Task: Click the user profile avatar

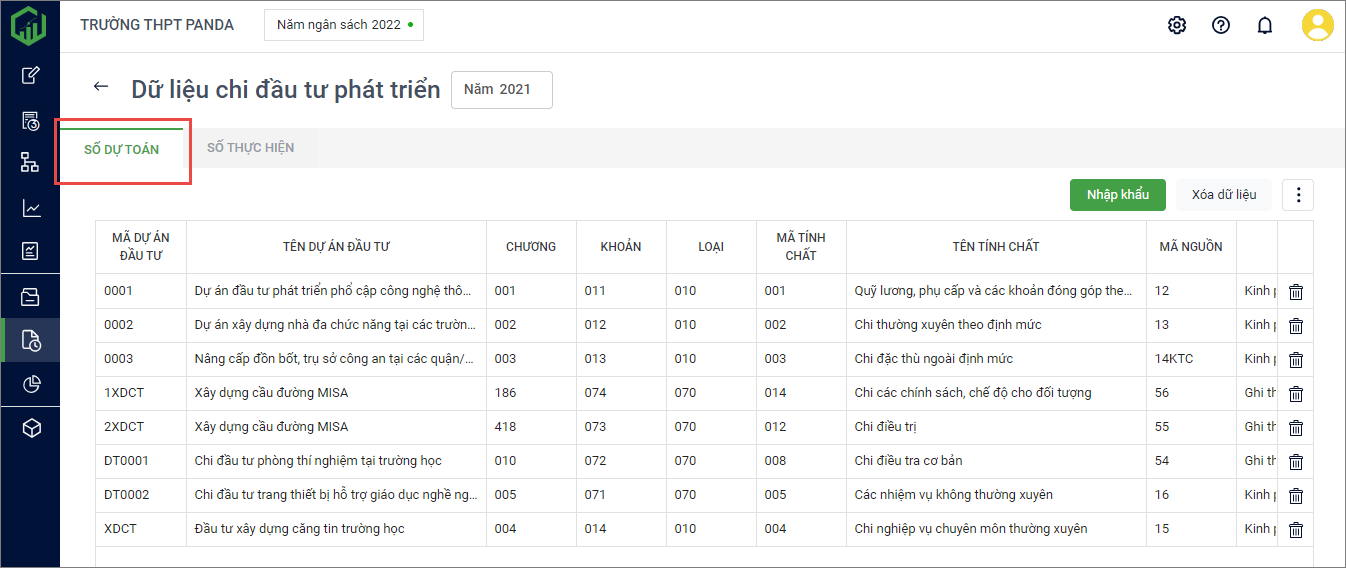Action: (x=1317, y=25)
